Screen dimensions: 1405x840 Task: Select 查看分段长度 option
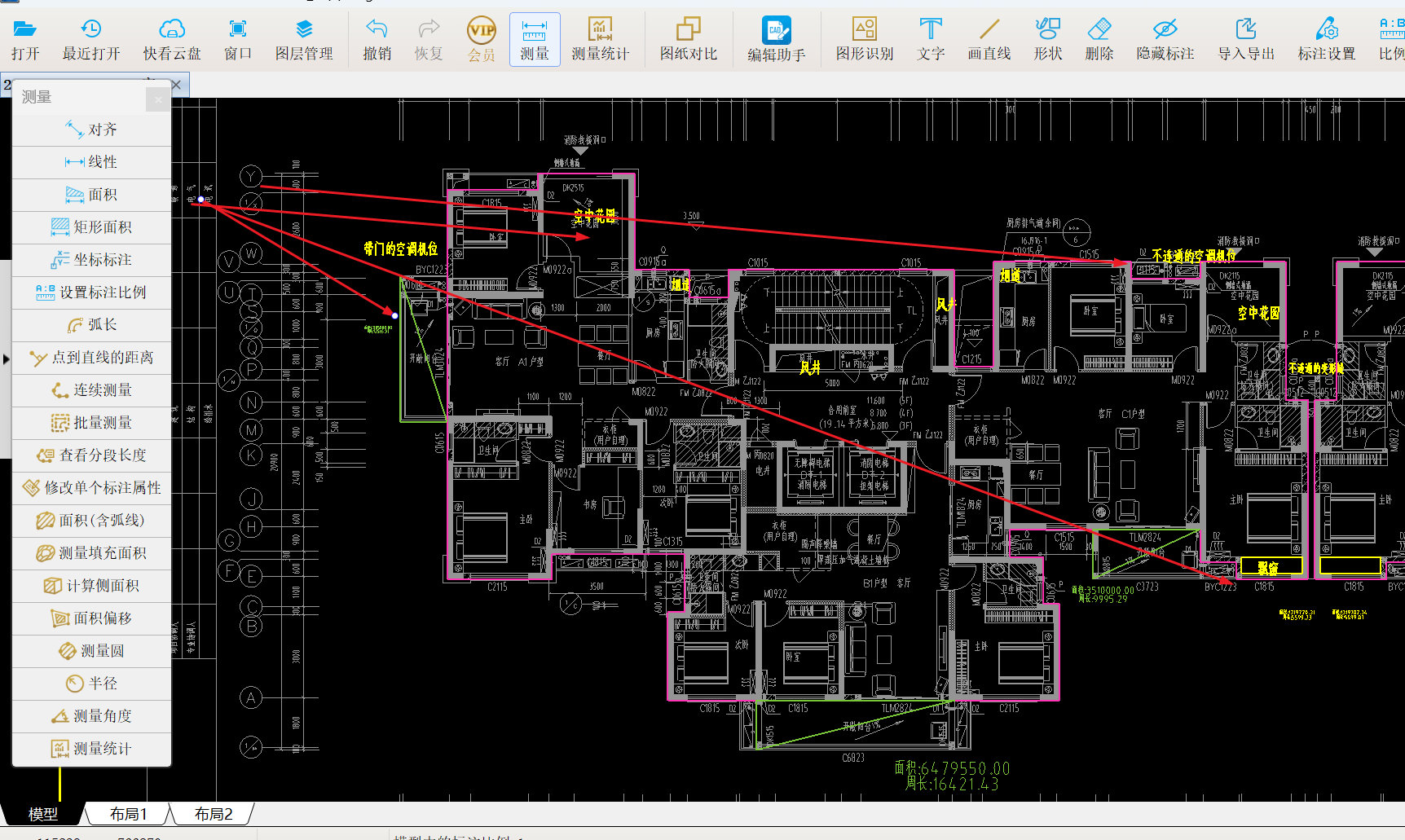[92, 455]
